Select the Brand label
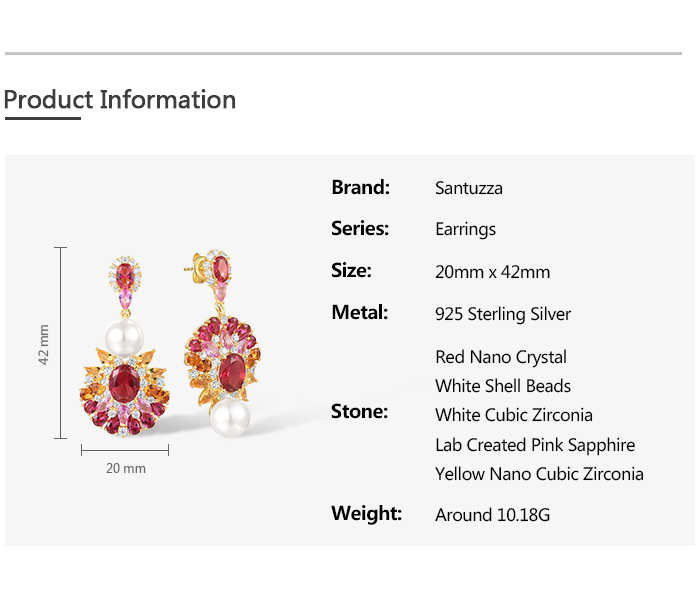The height and width of the screenshot is (596, 700). pyautogui.click(x=360, y=187)
